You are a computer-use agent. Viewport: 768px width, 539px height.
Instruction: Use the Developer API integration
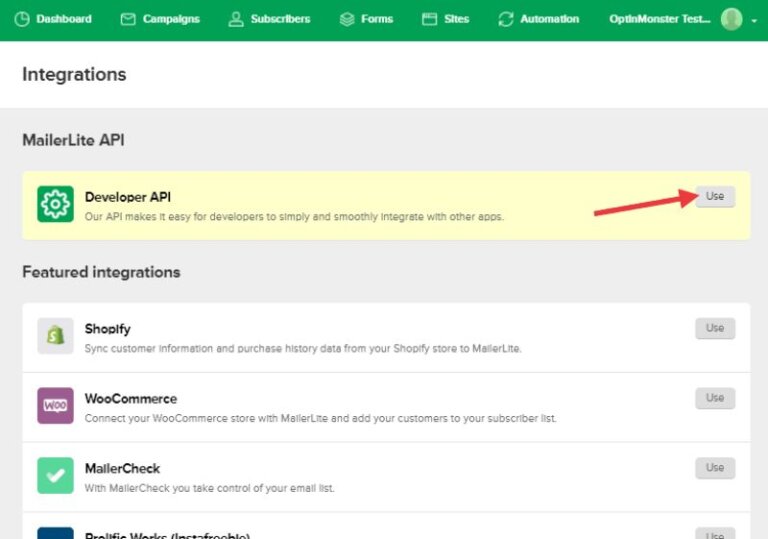pos(715,196)
